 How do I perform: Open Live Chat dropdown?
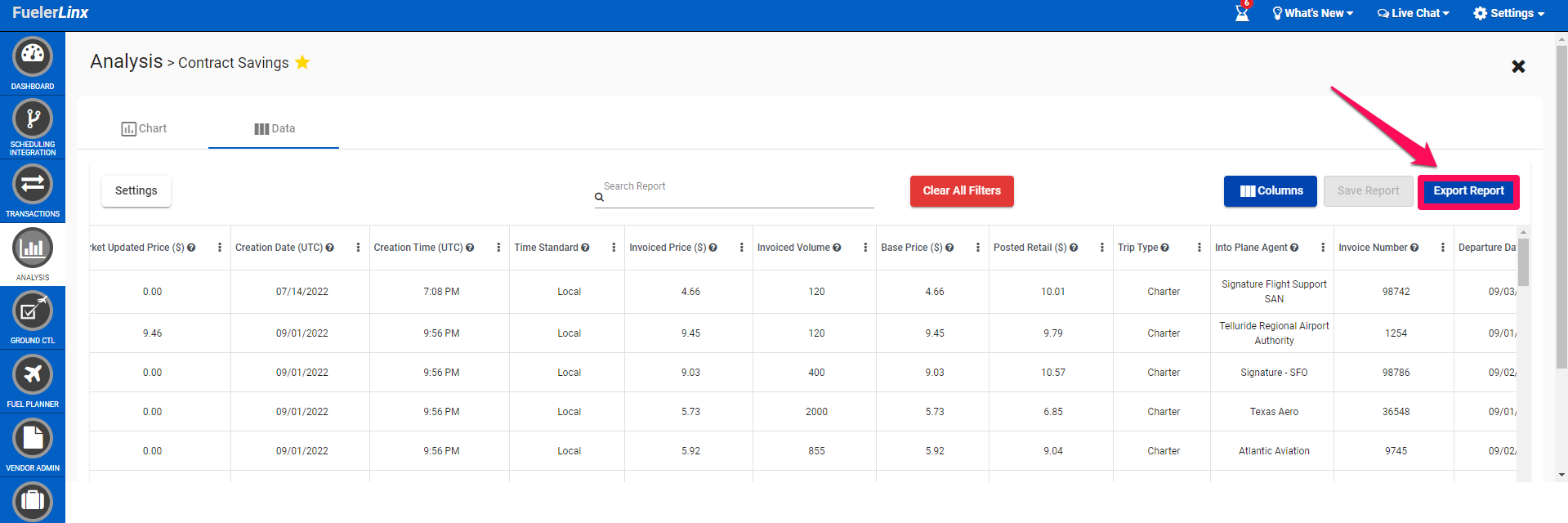click(1413, 13)
